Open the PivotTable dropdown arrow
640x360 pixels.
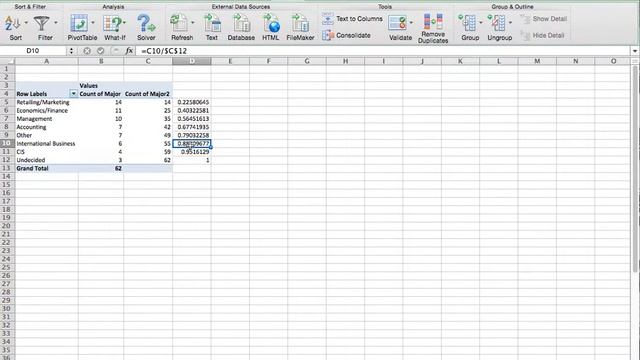point(93,23)
